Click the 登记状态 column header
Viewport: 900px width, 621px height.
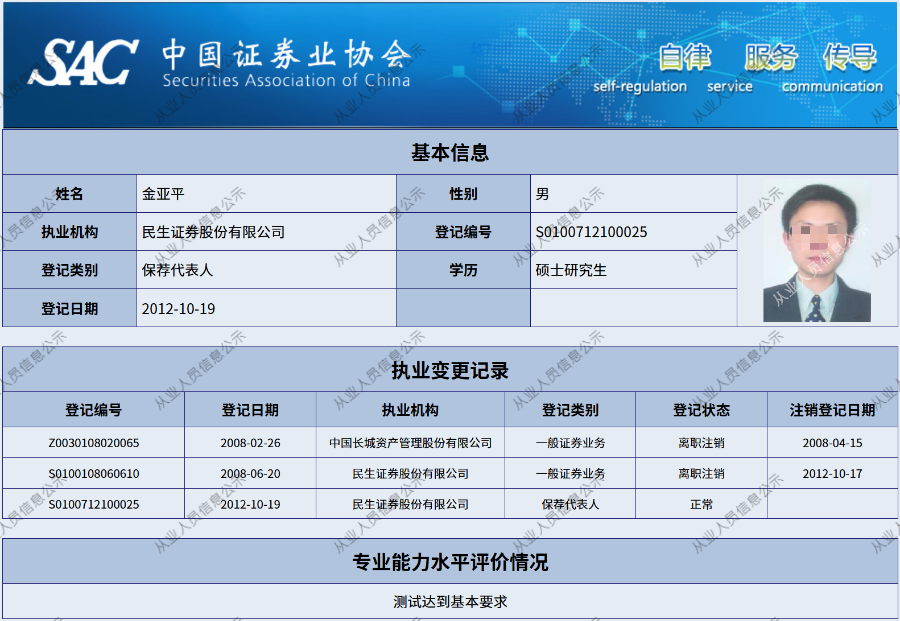(701, 410)
